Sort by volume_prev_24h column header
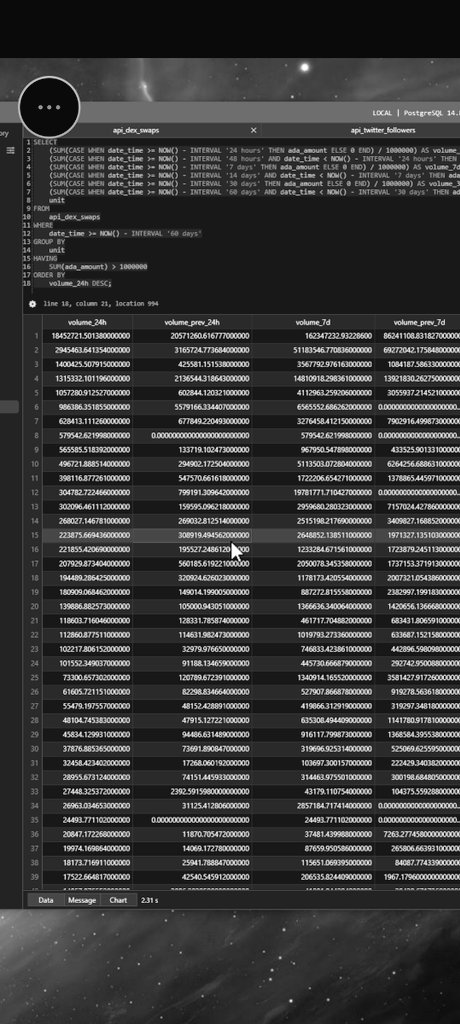The image size is (460, 1024). coord(191,322)
